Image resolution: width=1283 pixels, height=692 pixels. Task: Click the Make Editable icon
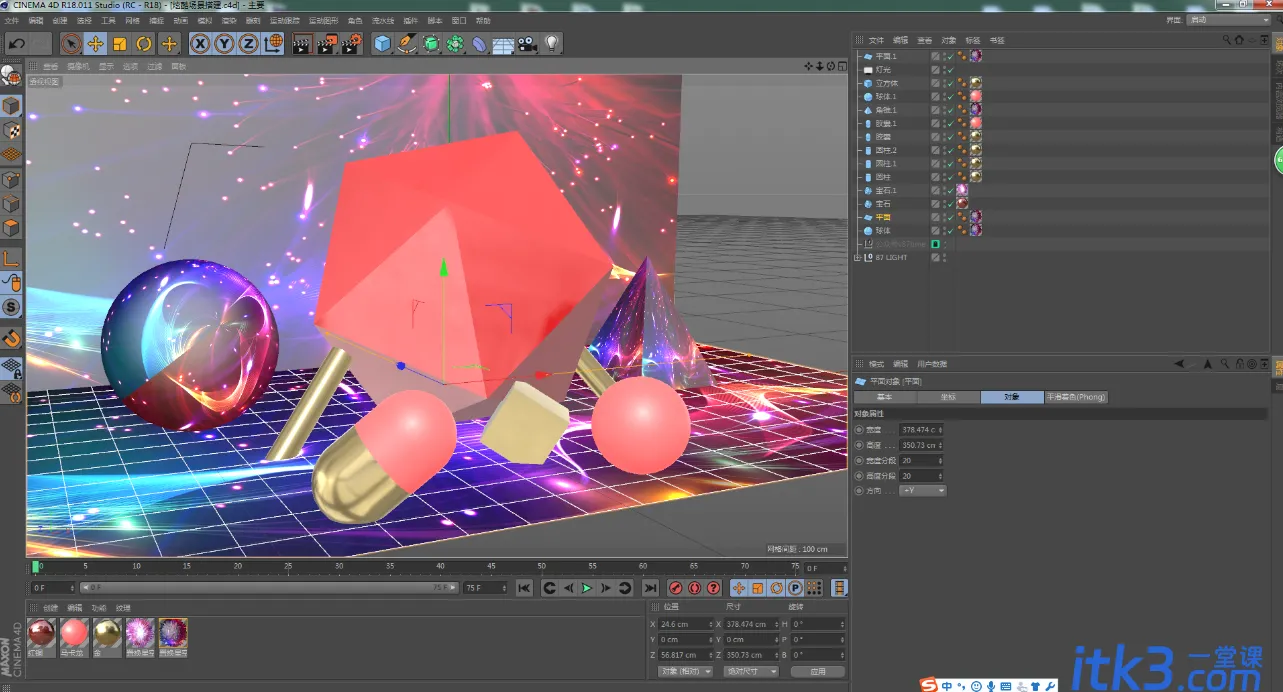(x=11, y=75)
